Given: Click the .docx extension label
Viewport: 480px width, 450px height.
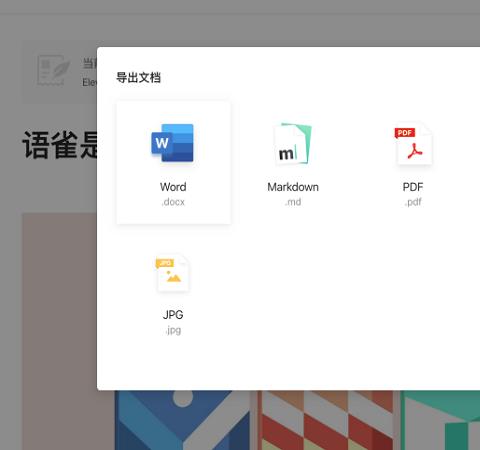Looking at the screenshot, I should [173, 202].
